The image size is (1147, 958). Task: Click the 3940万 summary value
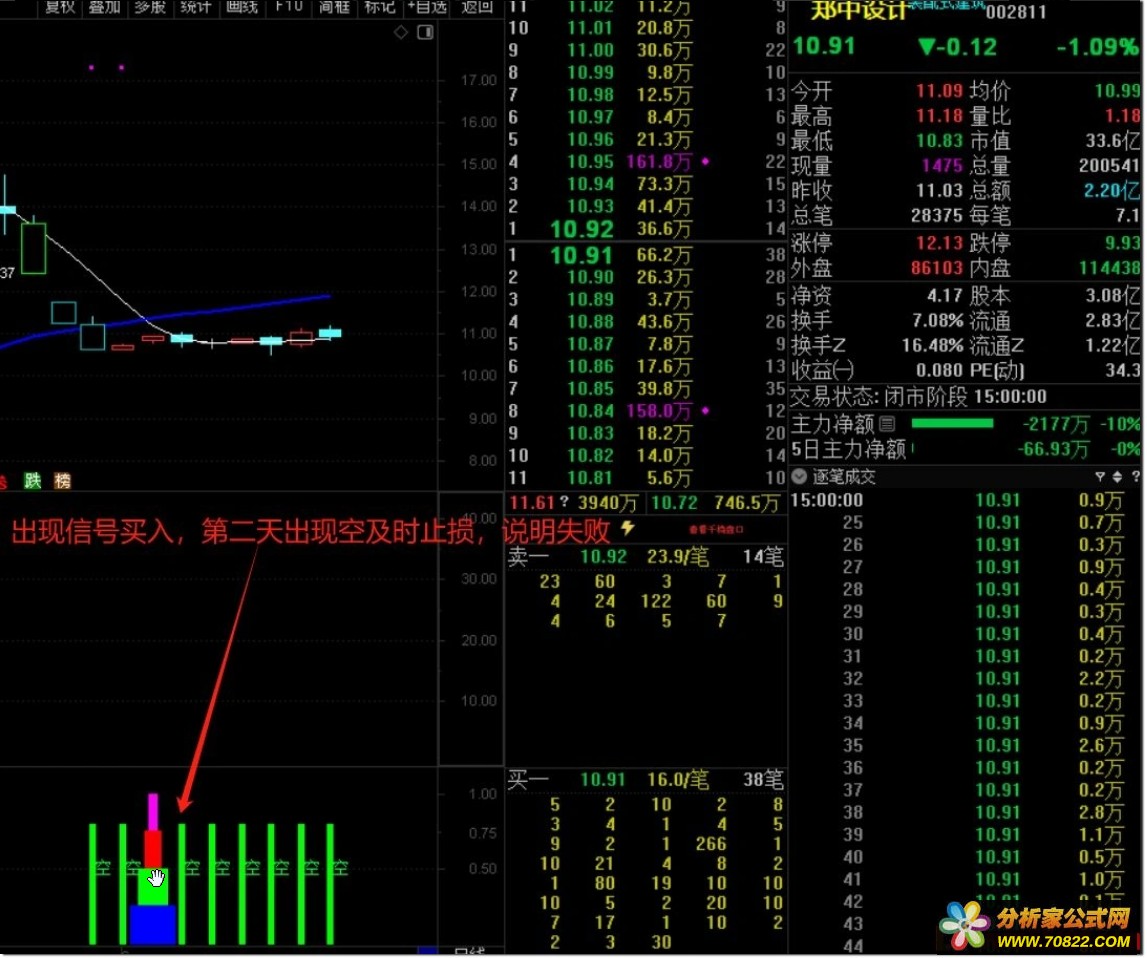click(607, 503)
